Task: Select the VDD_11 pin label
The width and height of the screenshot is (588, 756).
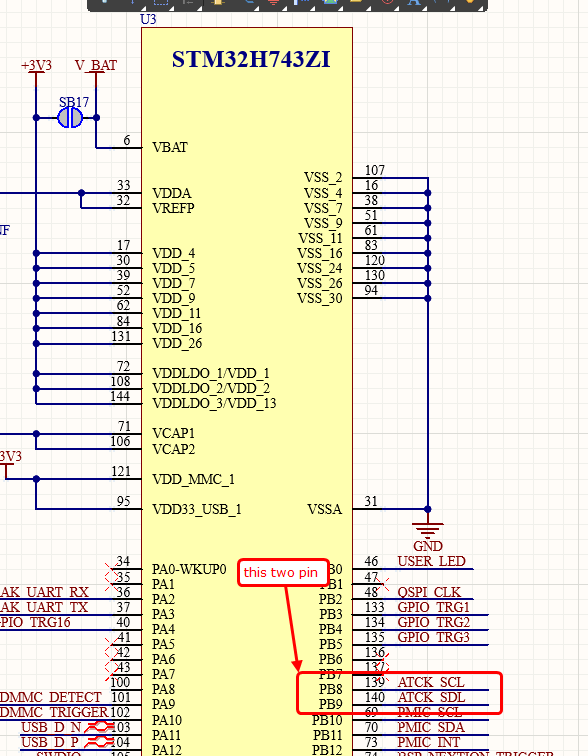Action: click(176, 313)
